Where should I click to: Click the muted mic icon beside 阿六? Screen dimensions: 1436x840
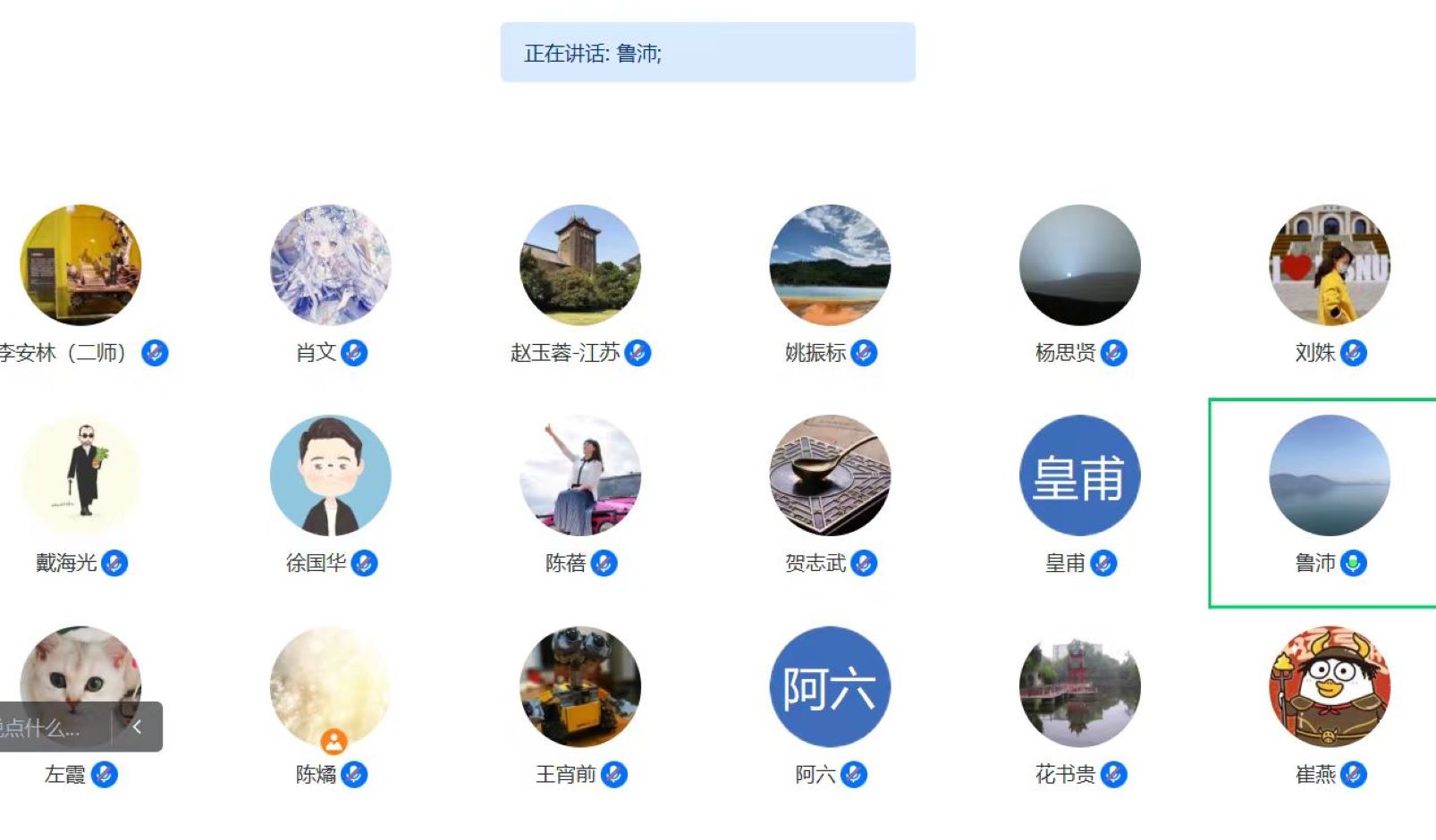(854, 774)
